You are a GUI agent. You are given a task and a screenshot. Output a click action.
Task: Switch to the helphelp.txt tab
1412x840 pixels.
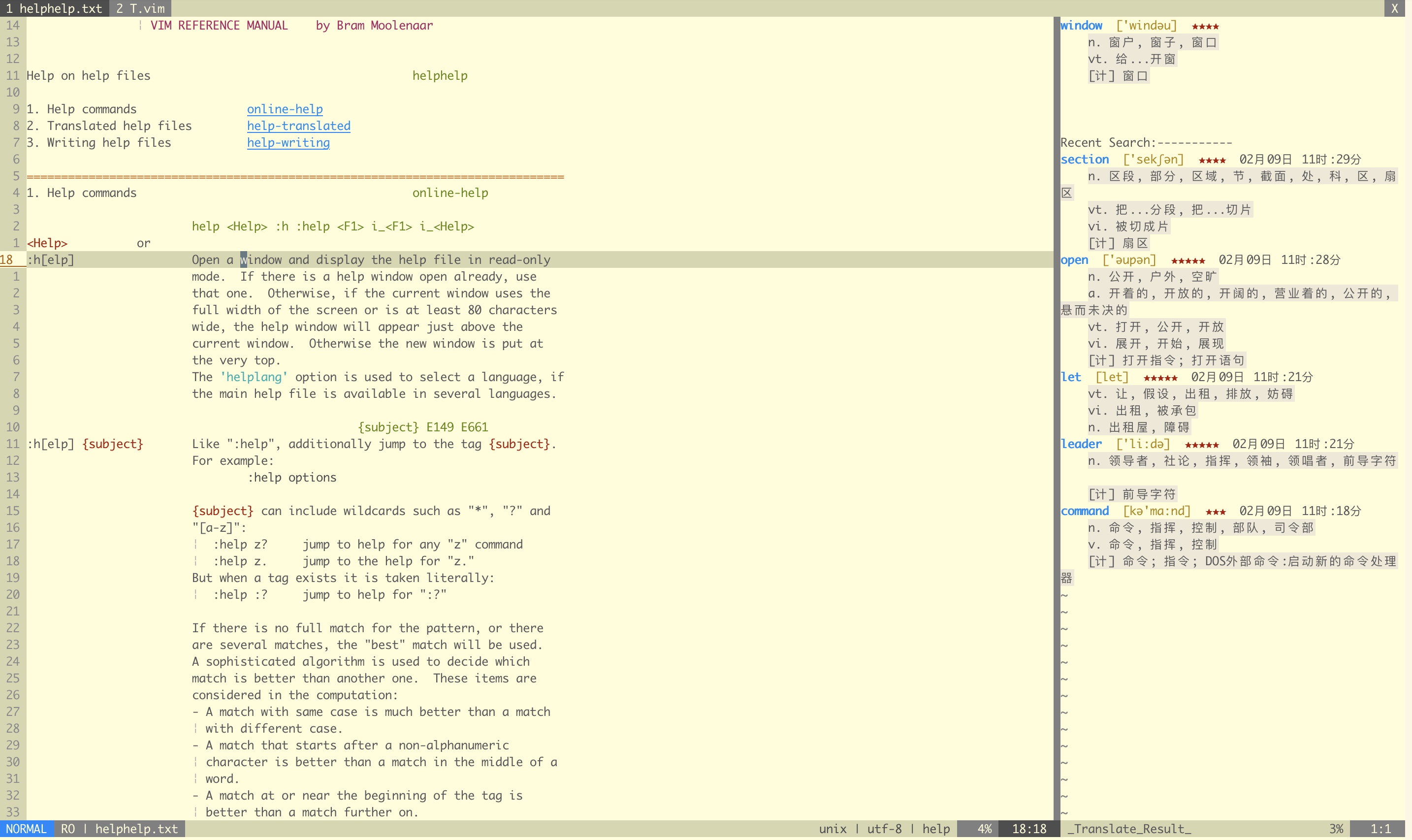[54, 8]
